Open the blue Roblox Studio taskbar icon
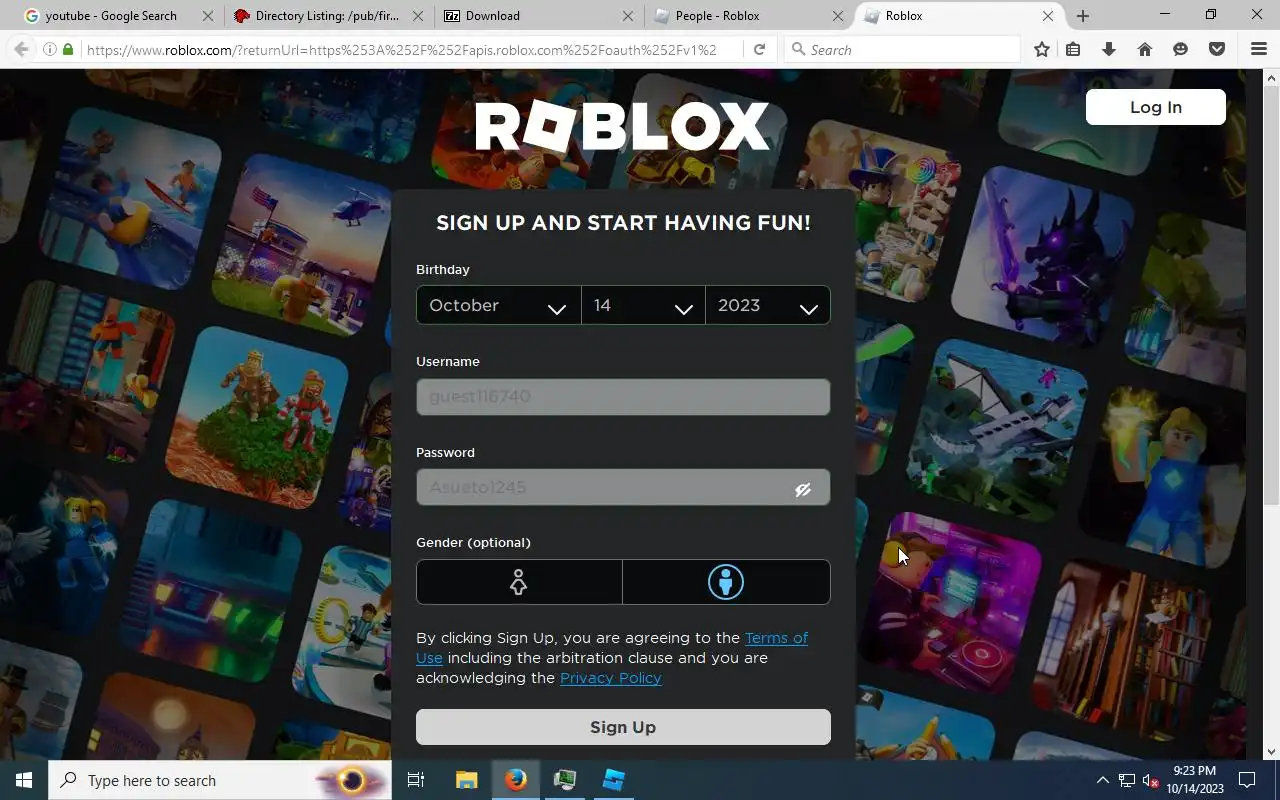Image resolution: width=1280 pixels, height=800 pixels. click(613, 780)
